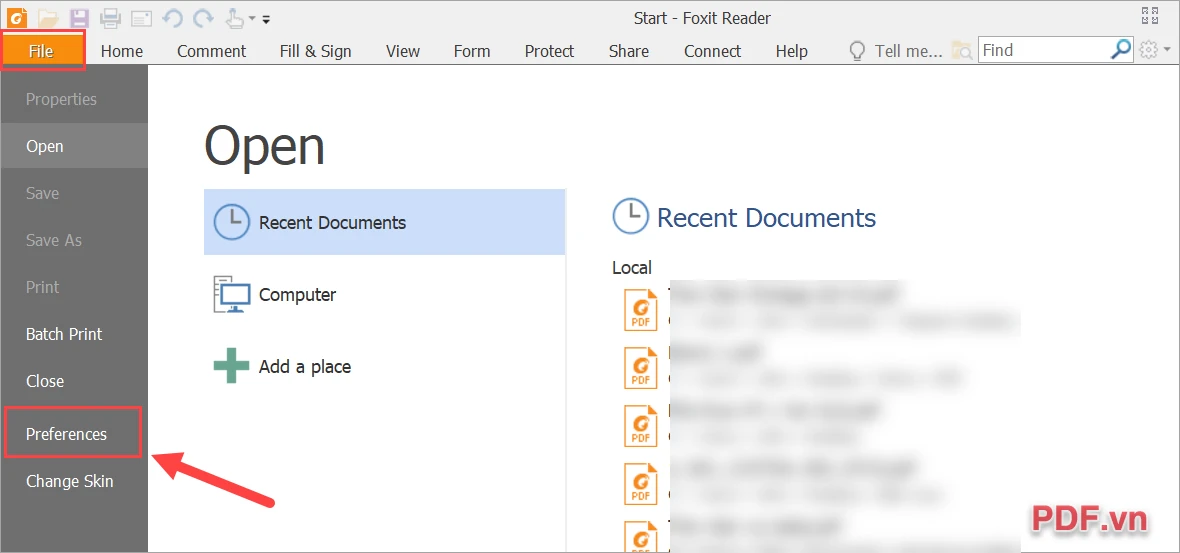Screen dimensions: 1180x553
Task: Select Print in the File sidebar
Action: click(x=74, y=287)
